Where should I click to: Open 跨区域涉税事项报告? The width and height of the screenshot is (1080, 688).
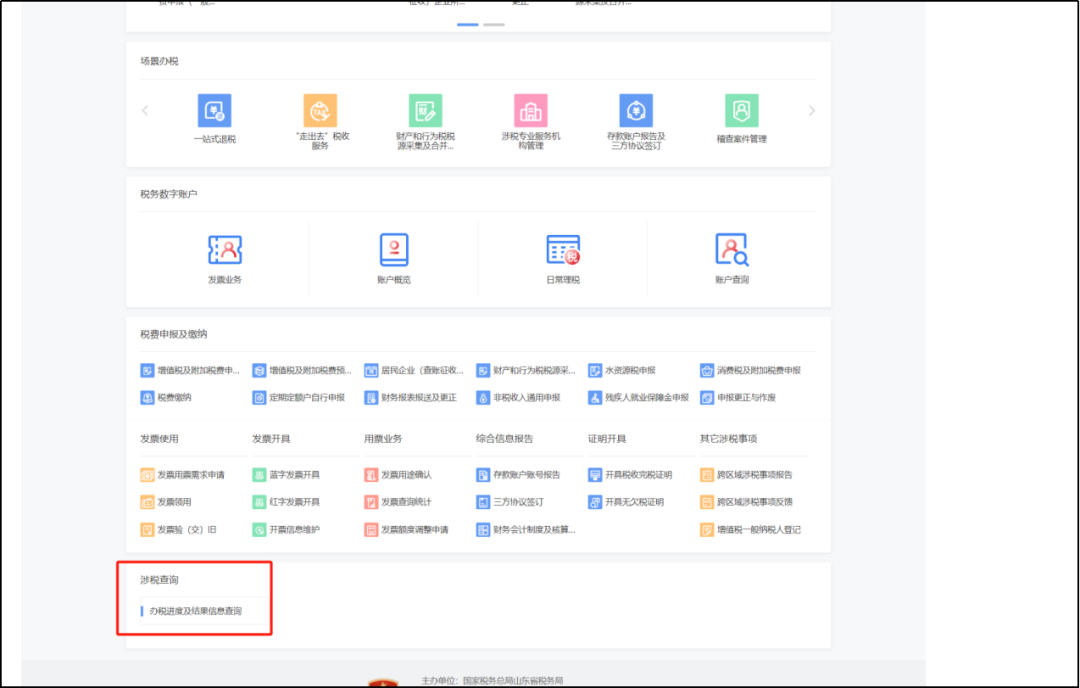click(x=747, y=475)
